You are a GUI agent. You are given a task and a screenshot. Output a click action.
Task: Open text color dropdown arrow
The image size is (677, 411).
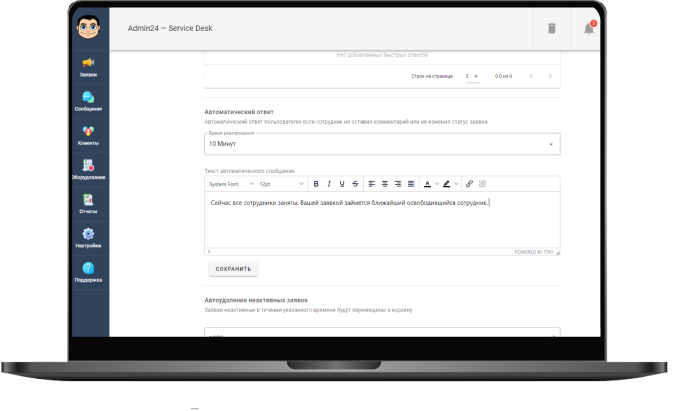(437, 184)
